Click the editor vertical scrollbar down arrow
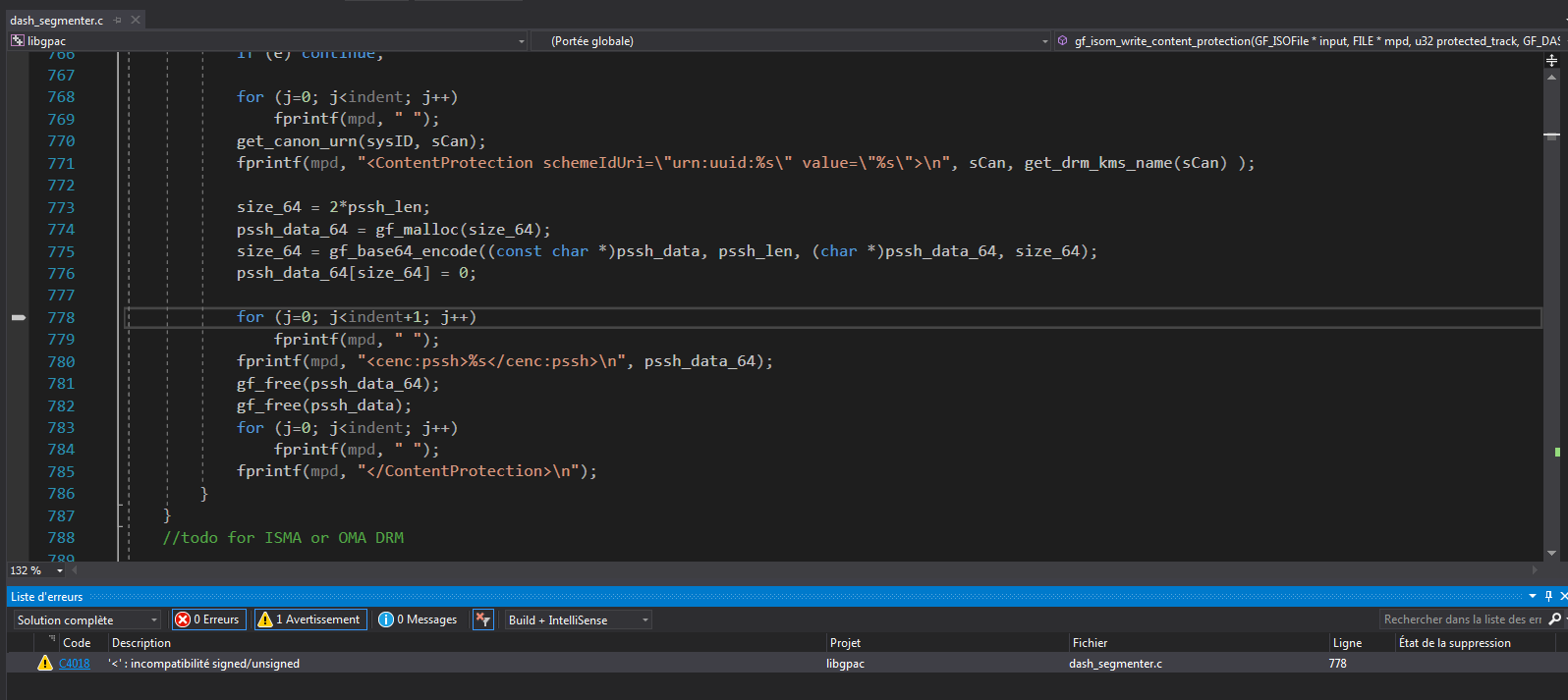The height and width of the screenshot is (700, 1568). [1552, 554]
